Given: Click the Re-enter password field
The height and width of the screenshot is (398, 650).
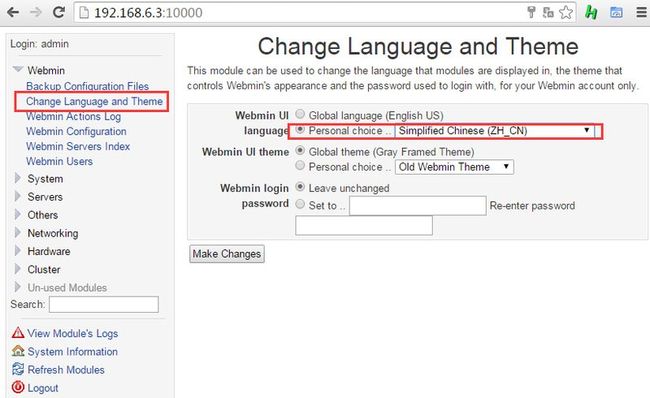Looking at the screenshot, I should pos(364,226).
